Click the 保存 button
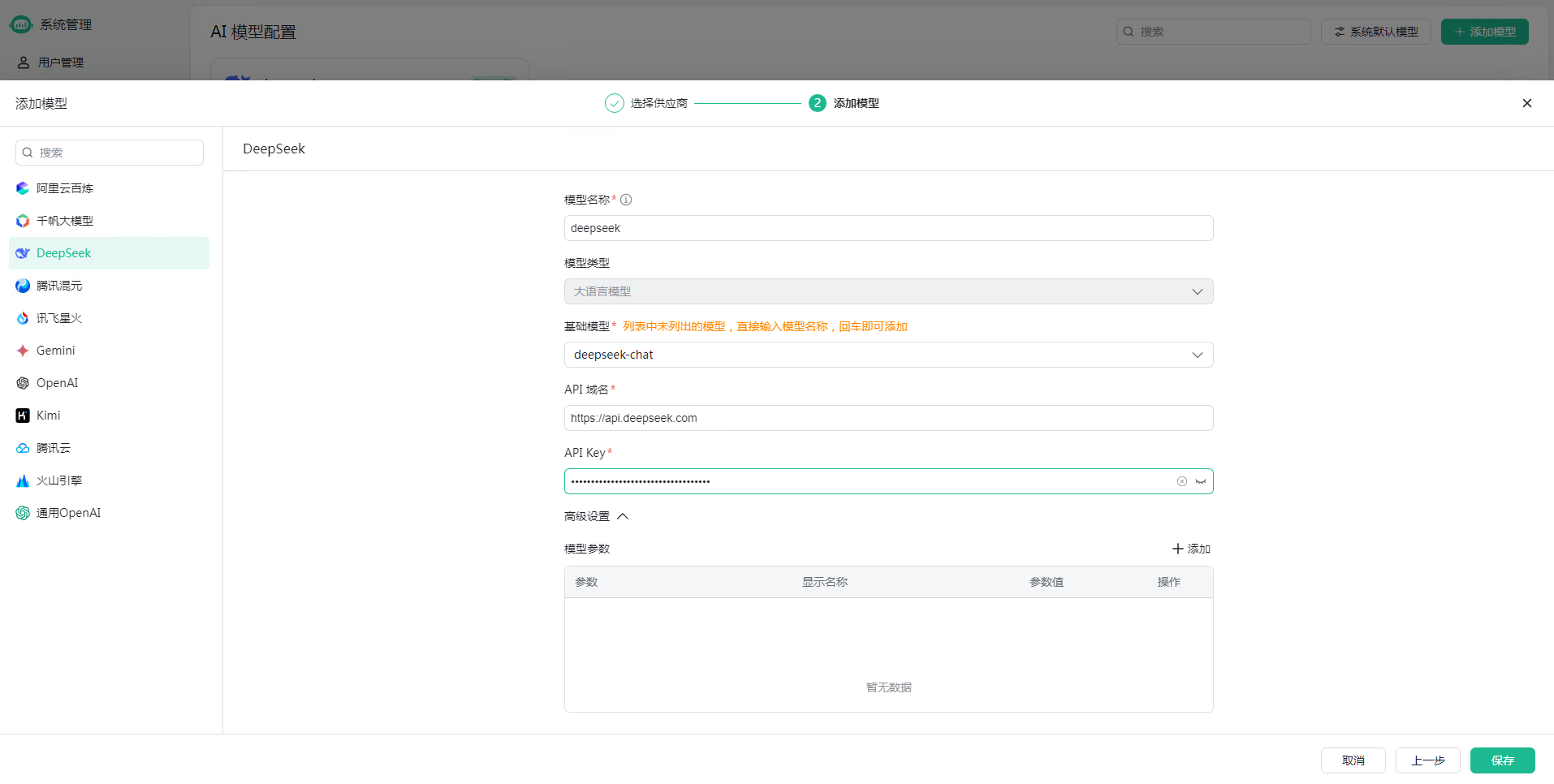This screenshot has height=784, width=1554. pos(1502,760)
